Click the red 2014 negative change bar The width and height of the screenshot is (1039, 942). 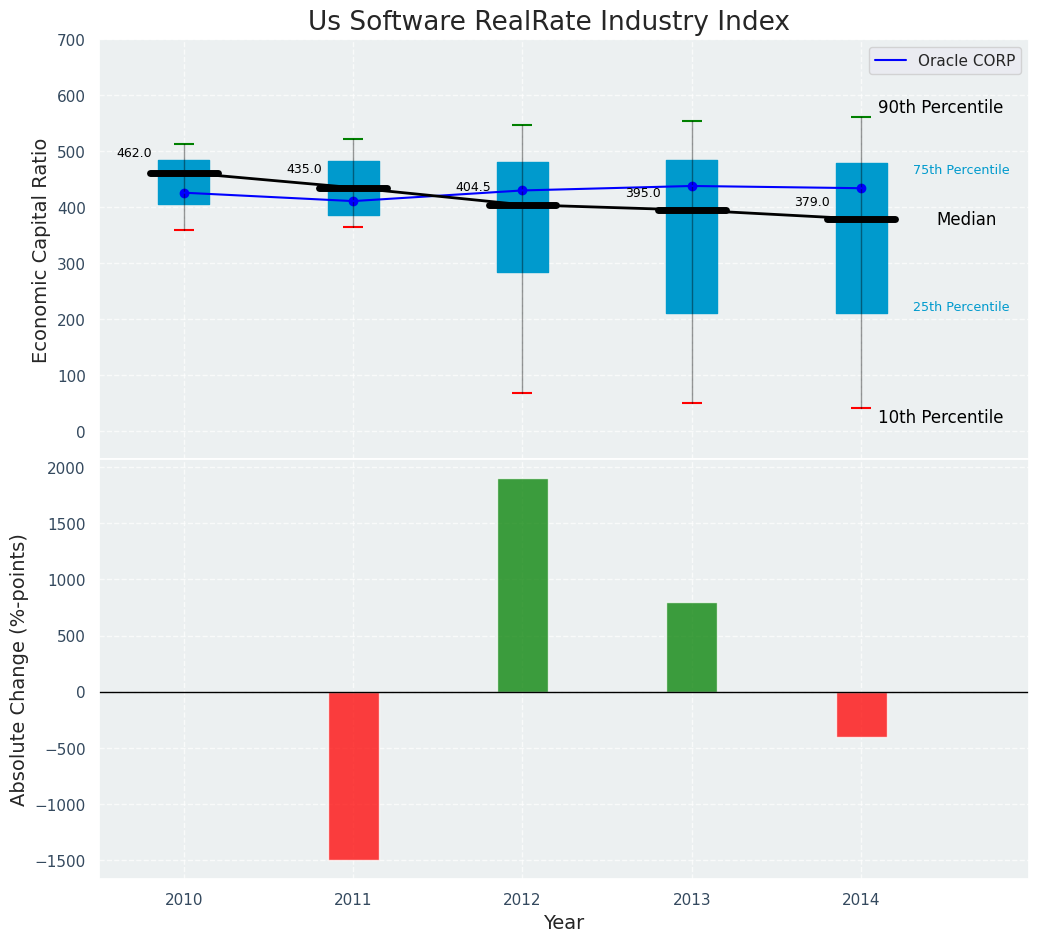(x=861, y=714)
